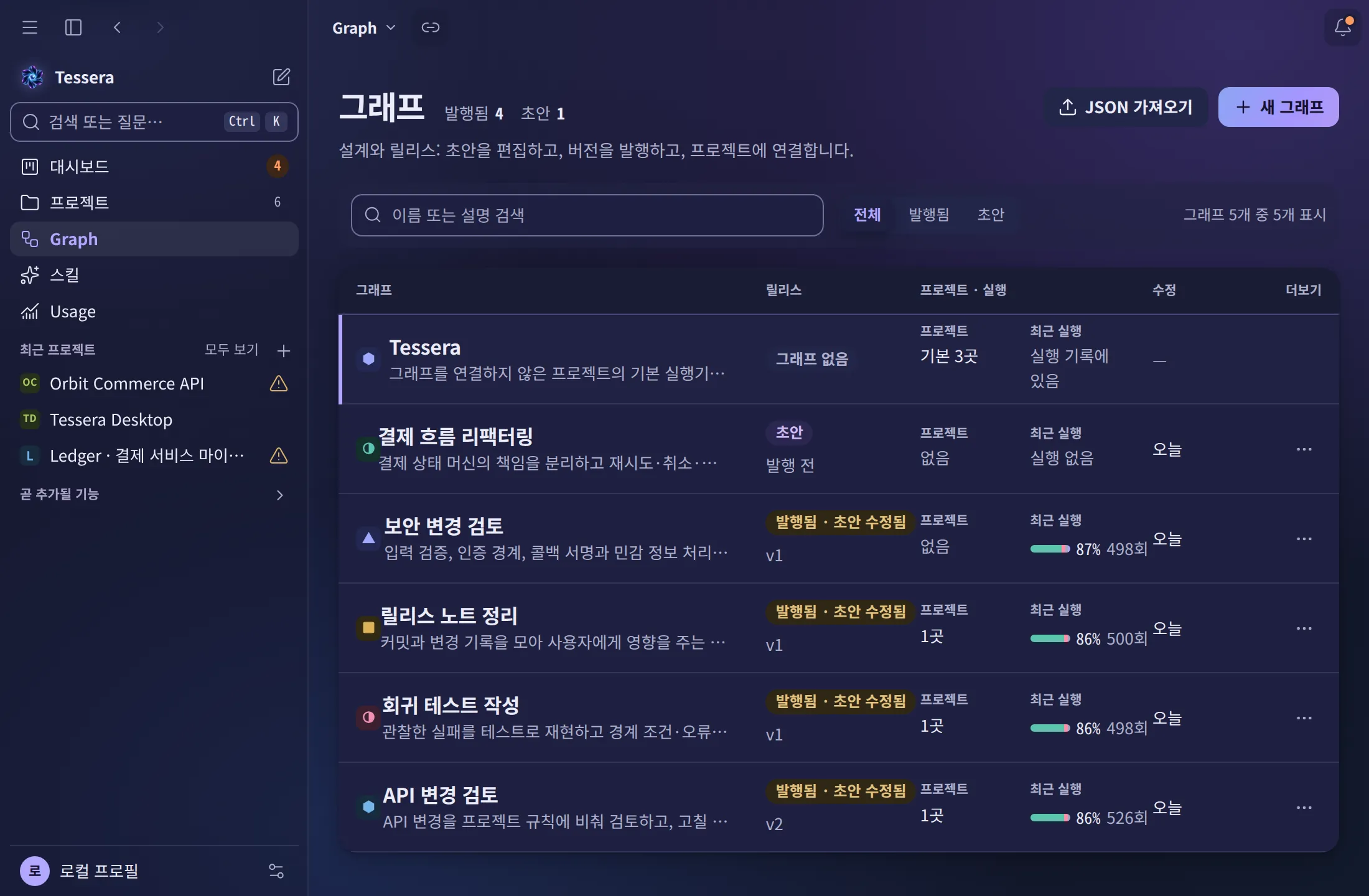Click the 결제 흐름 리팩터링 graph icon
The width and height of the screenshot is (1369, 896).
pyautogui.click(x=368, y=448)
